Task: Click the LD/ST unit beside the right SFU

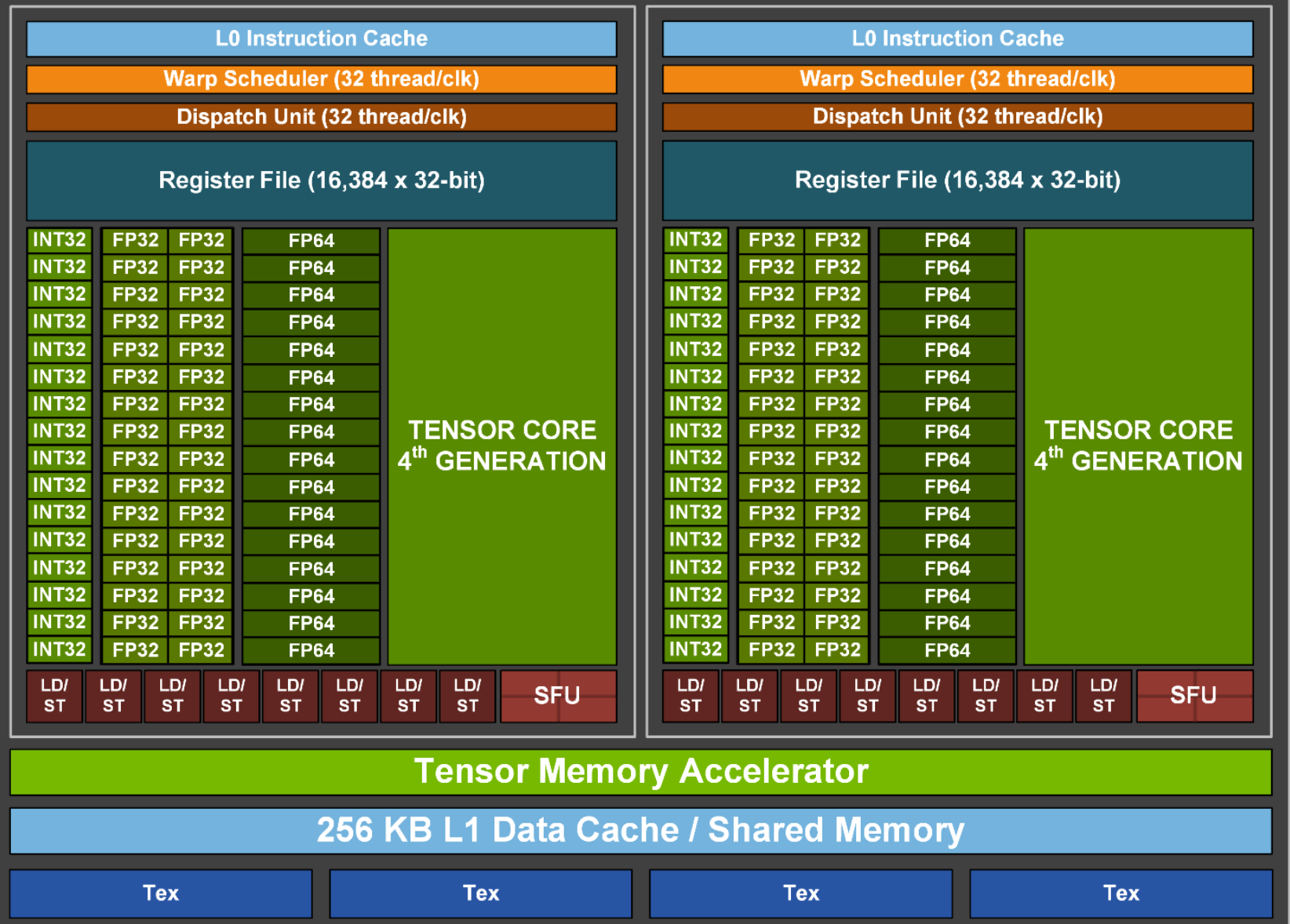Action: [x=1103, y=696]
